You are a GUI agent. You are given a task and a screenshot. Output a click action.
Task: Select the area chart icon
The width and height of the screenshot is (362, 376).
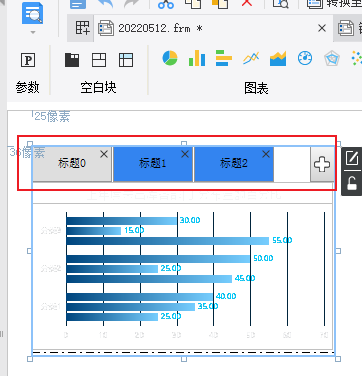(x=278, y=59)
